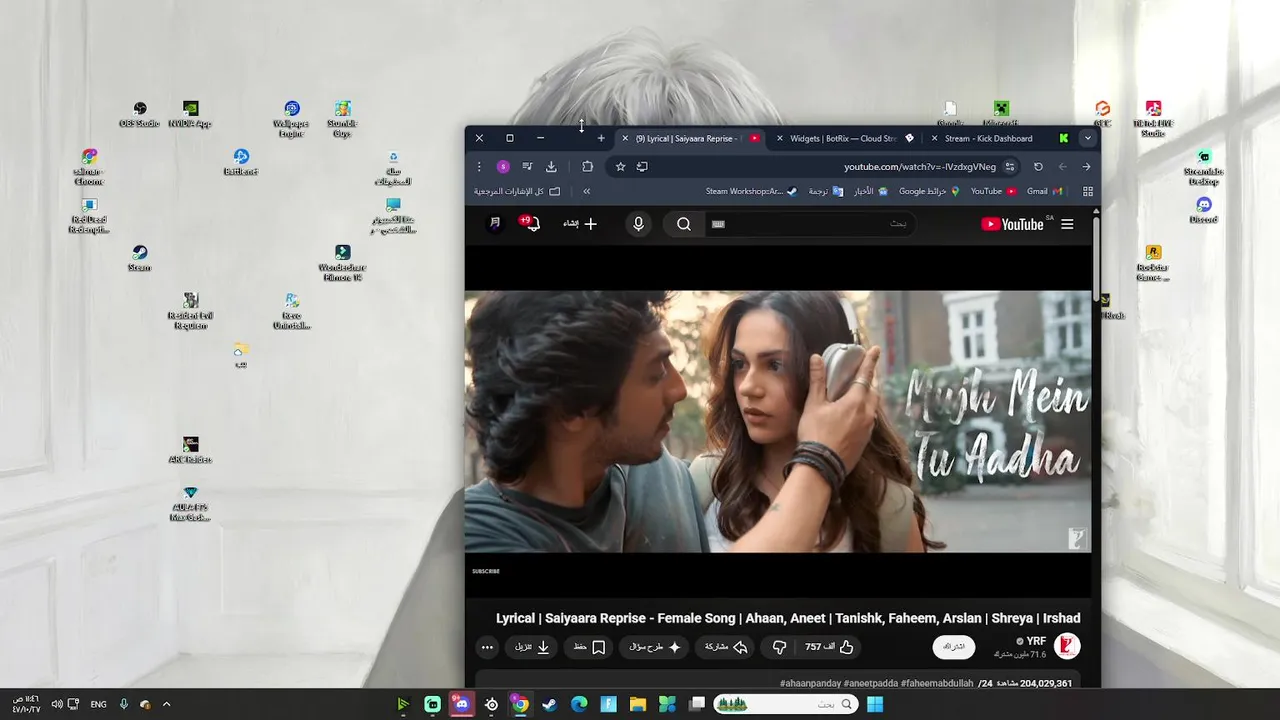Subscribe to the YRF channel
1280x720 pixels.
tap(954, 647)
